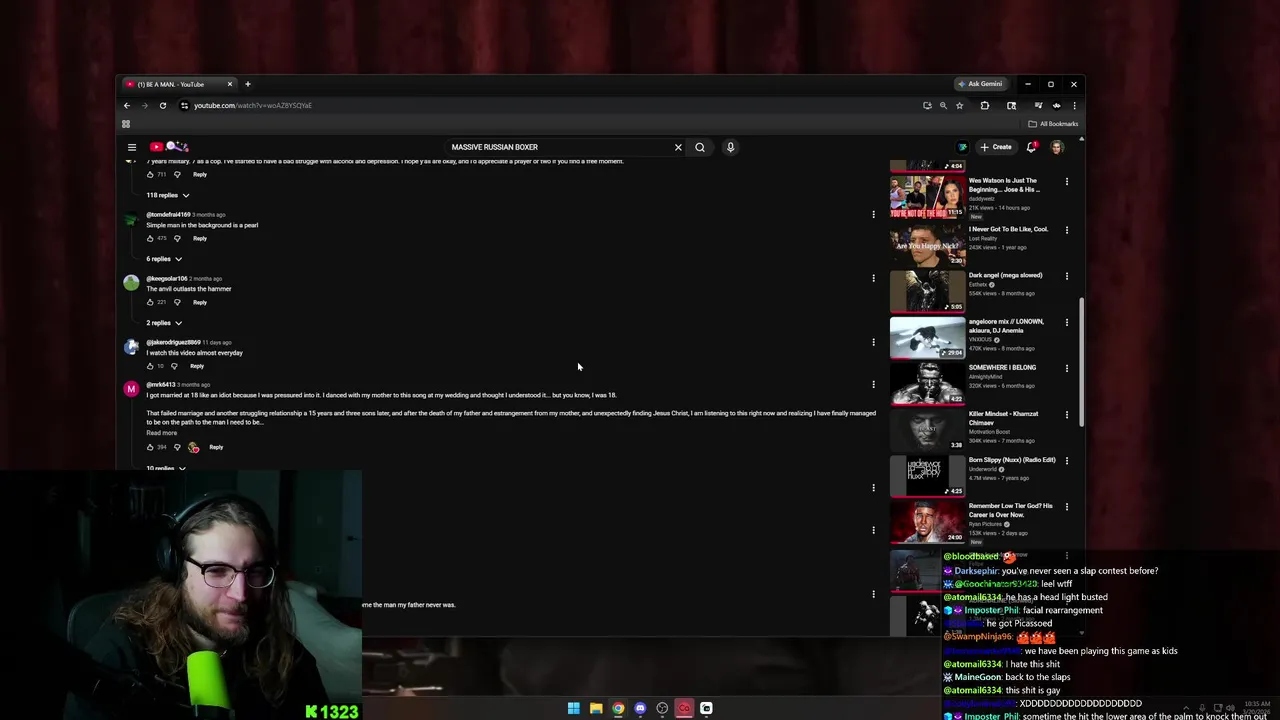
Task: Open options for 'Simple man in the background' comment
Action: click(873, 214)
